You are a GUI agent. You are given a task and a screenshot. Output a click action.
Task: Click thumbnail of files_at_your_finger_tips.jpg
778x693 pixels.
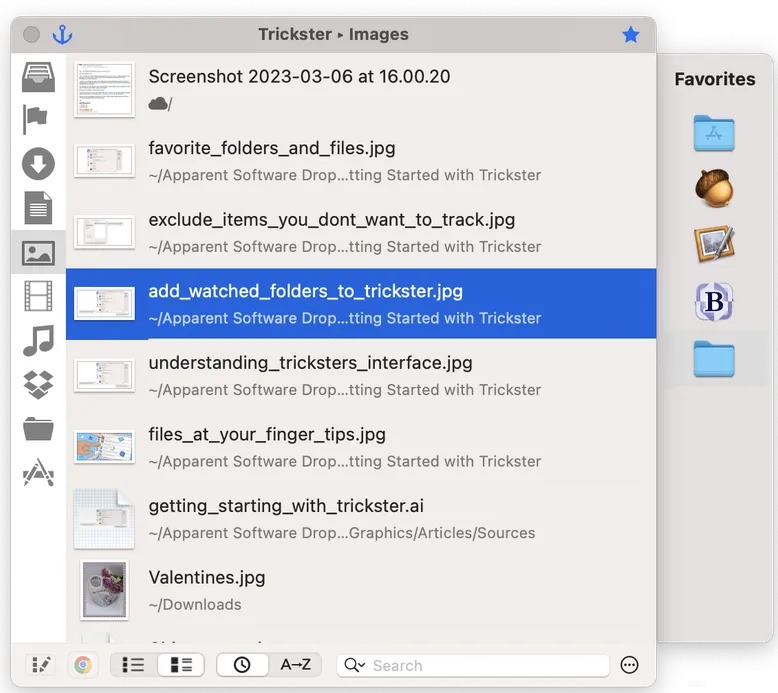pos(104,446)
